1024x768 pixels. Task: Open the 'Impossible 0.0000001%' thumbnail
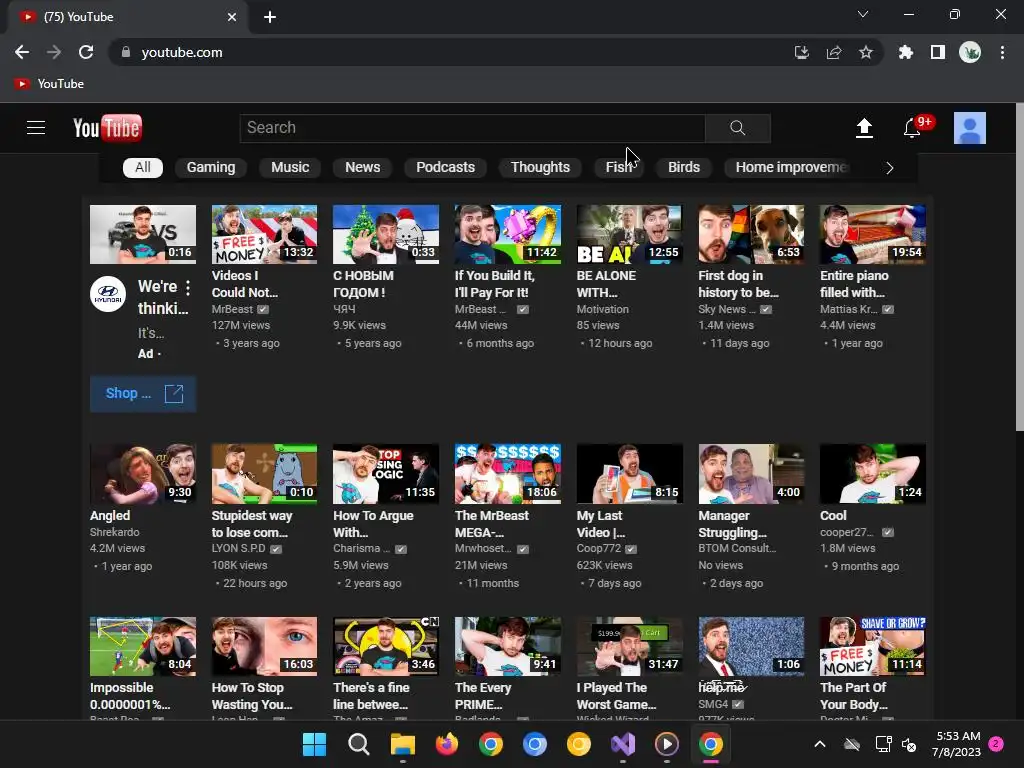(143, 647)
